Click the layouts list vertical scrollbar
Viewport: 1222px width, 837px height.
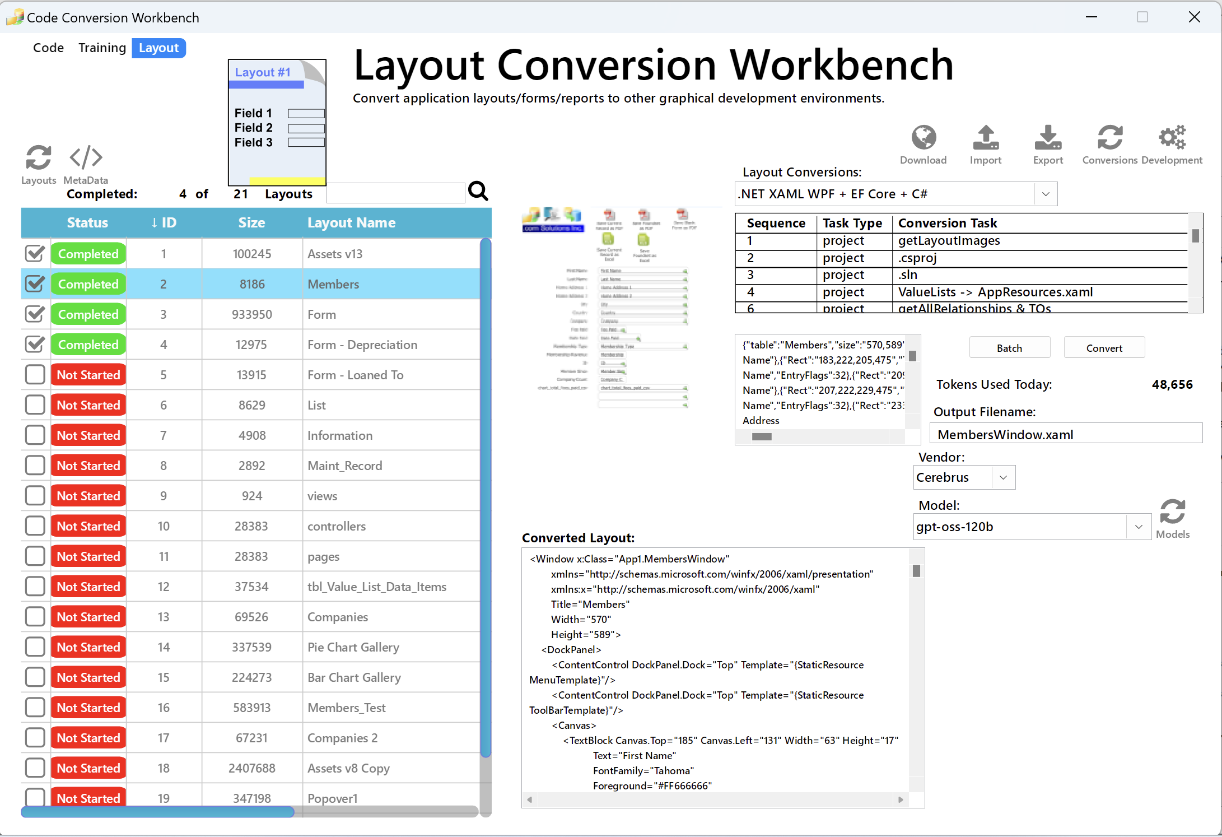pyautogui.click(x=486, y=498)
